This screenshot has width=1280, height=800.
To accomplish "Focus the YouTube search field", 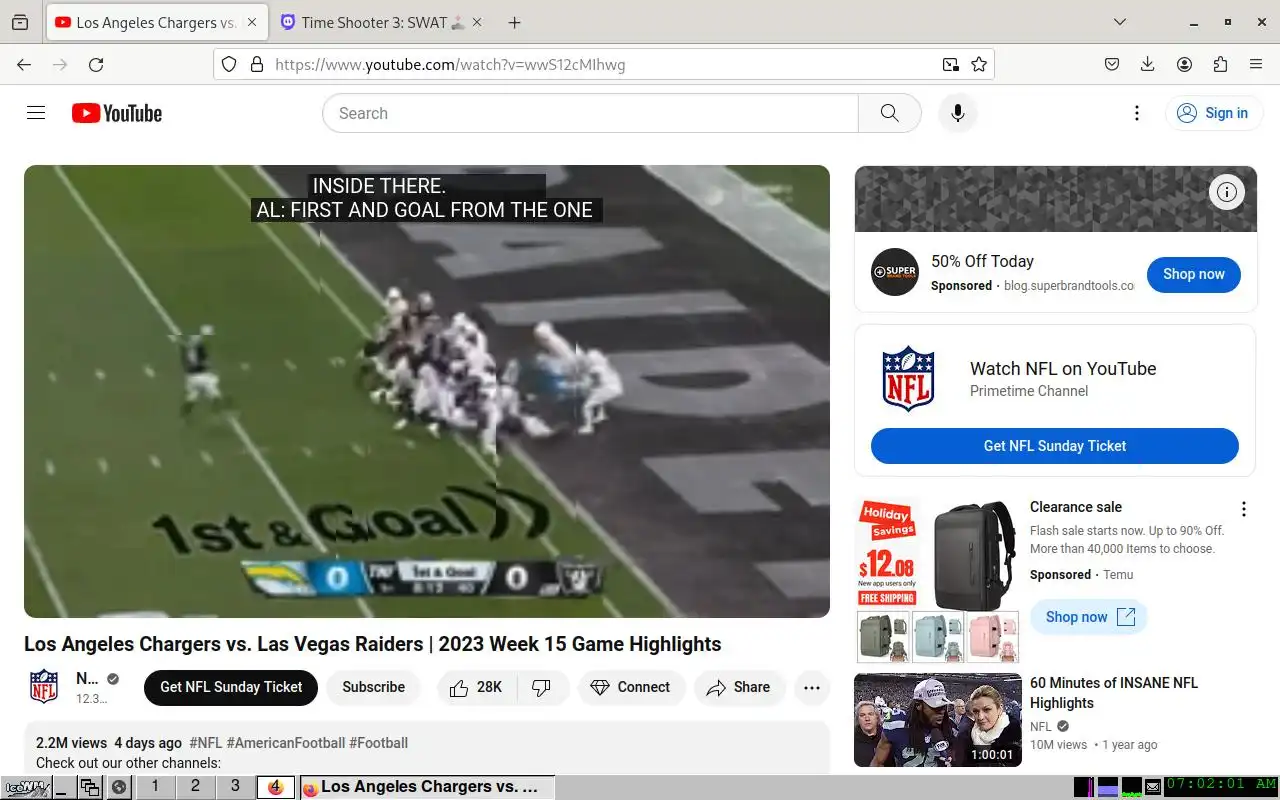I will click(x=590, y=113).
